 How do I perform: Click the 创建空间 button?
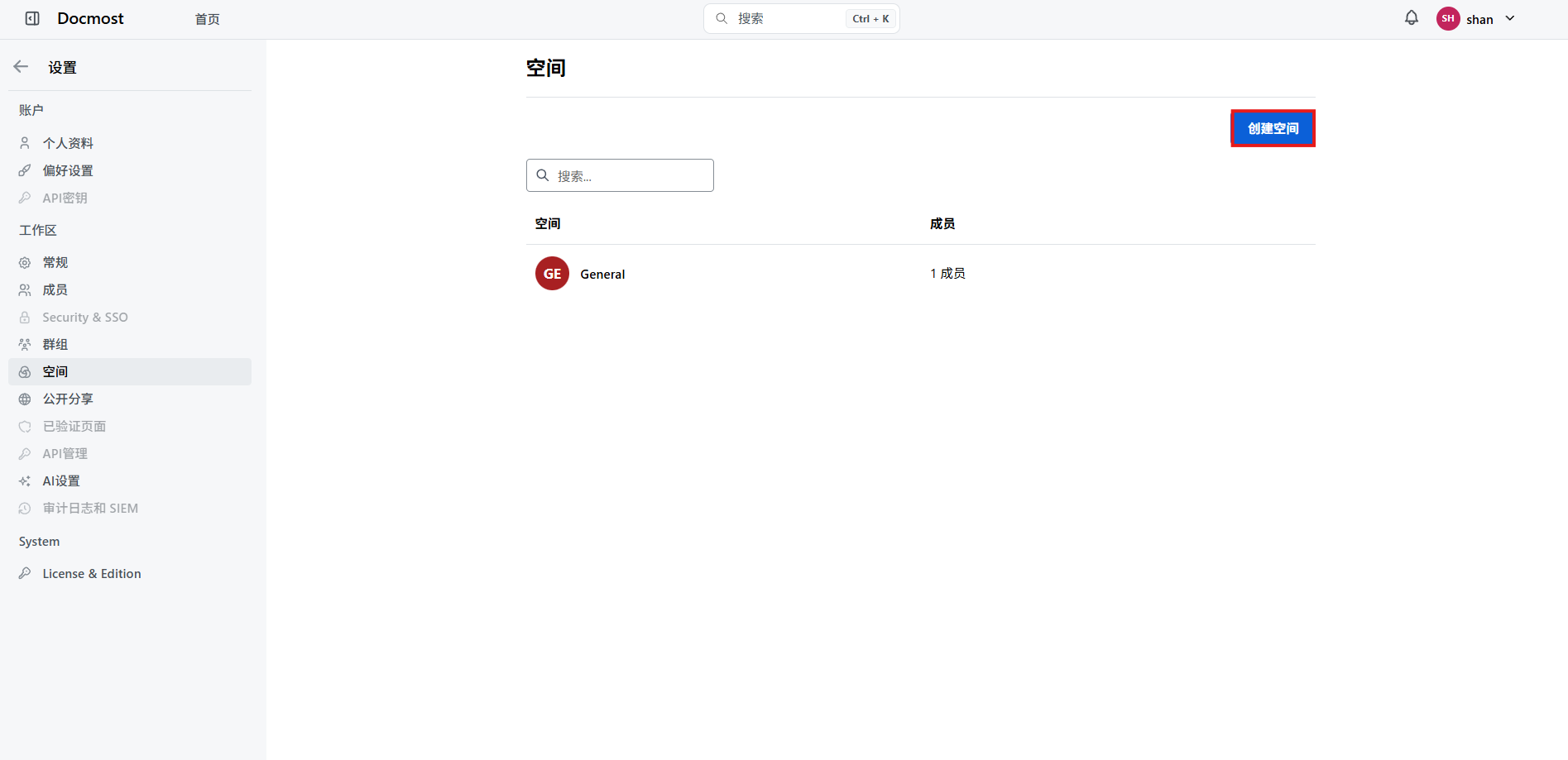point(1273,128)
